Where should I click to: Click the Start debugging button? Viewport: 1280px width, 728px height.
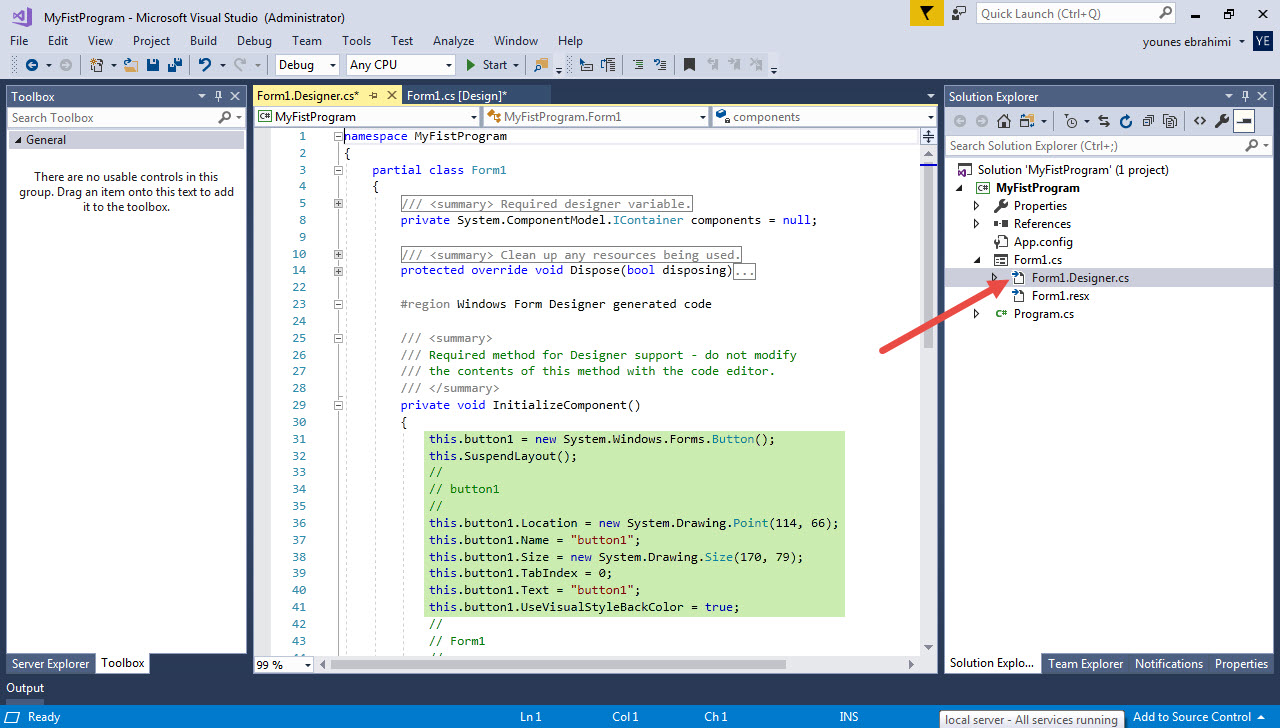[486, 64]
